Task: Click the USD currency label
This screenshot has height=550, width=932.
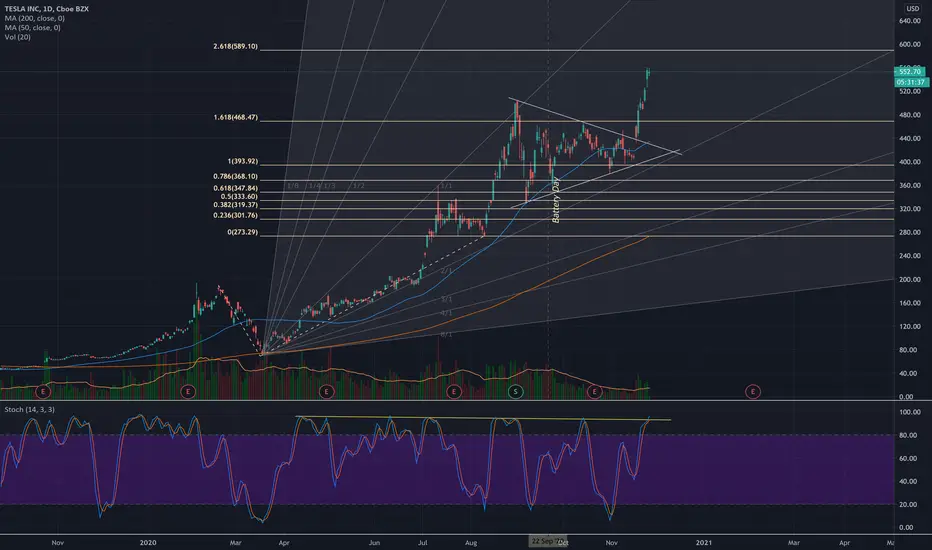Action: tap(912, 8)
